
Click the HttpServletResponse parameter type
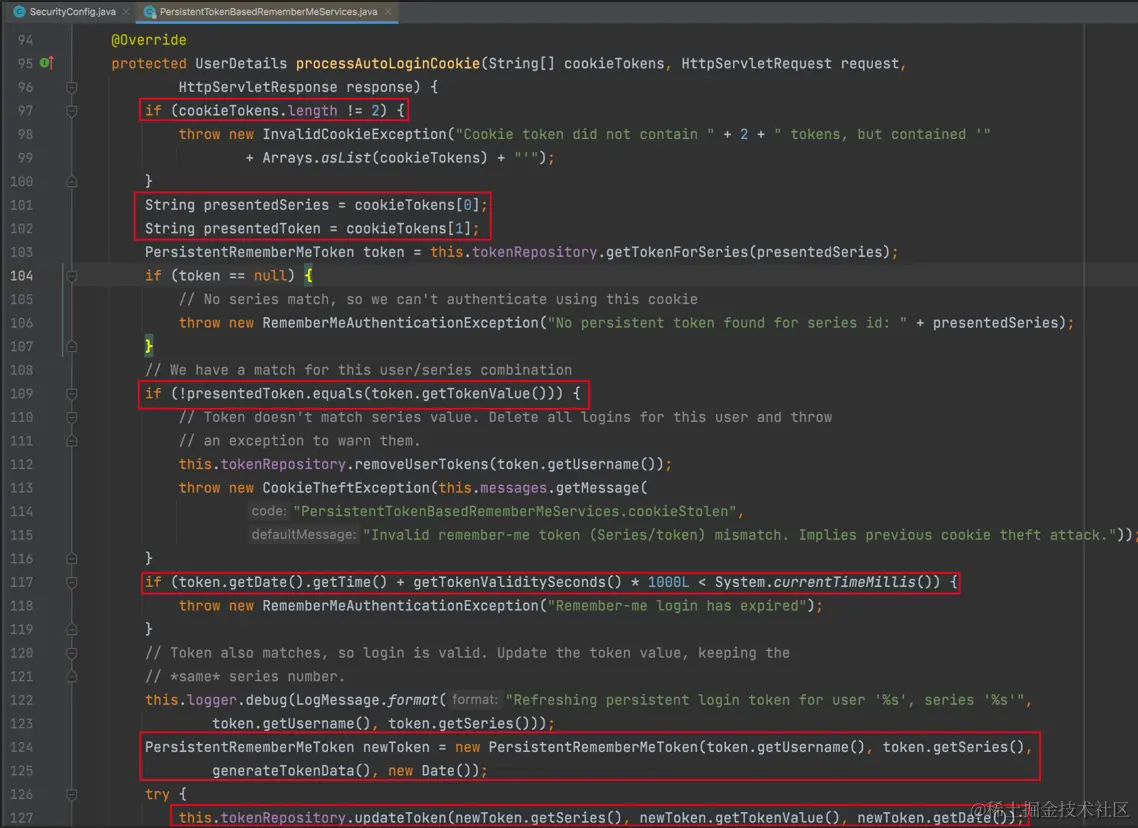click(258, 87)
